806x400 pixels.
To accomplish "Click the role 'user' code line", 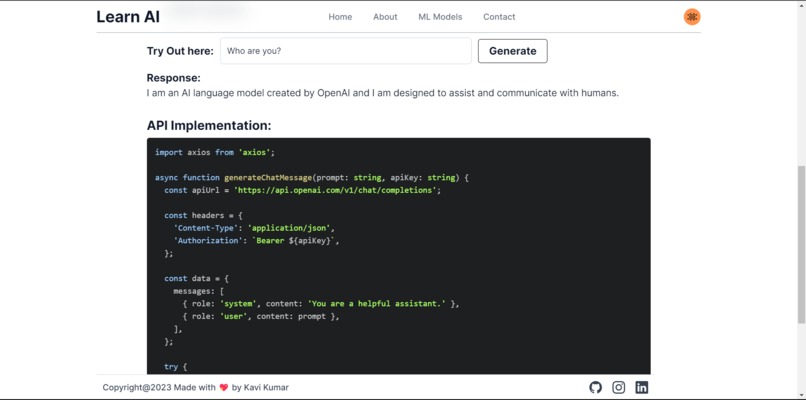I will click(x=261, y=316).
